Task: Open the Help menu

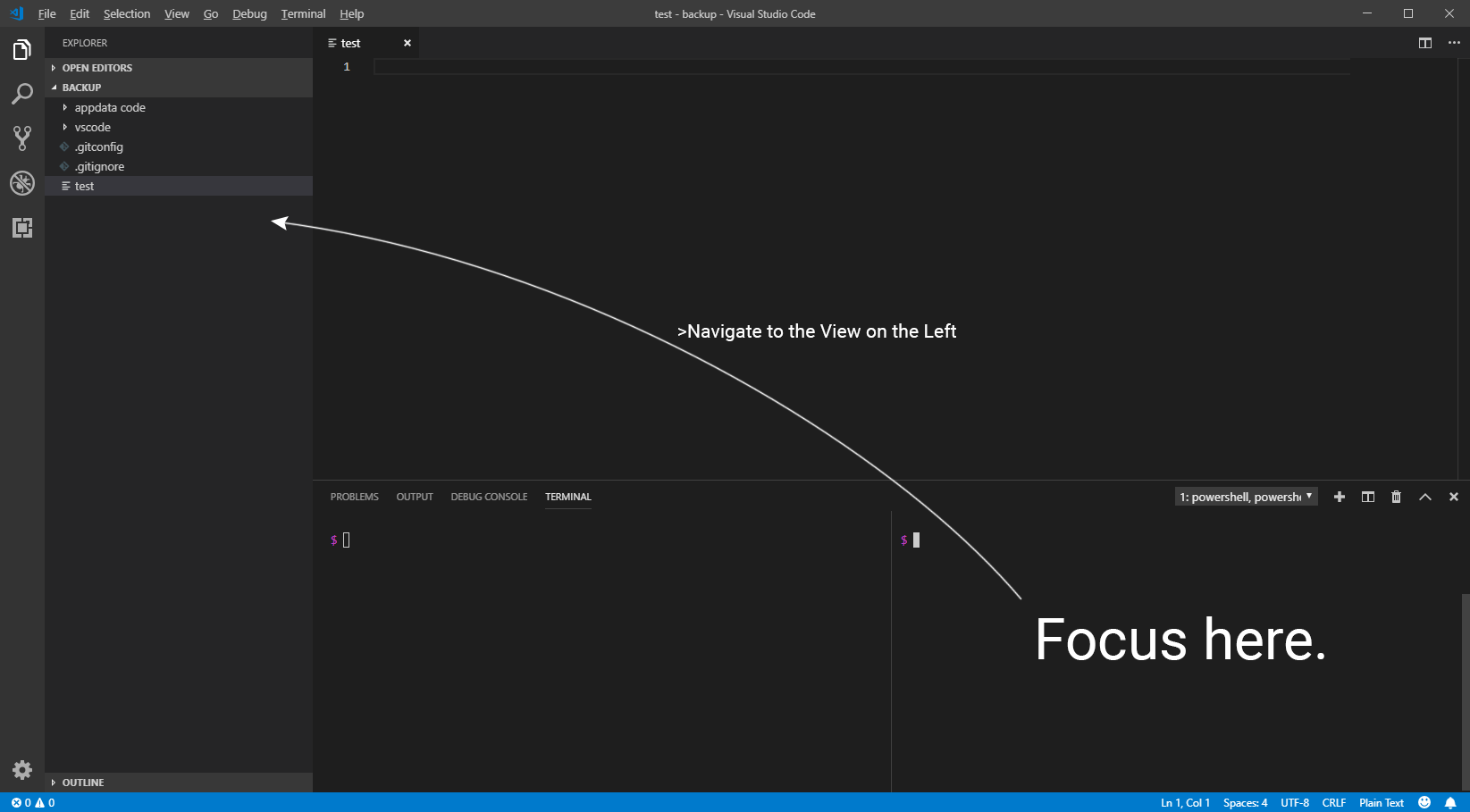Action: point(352,13)
